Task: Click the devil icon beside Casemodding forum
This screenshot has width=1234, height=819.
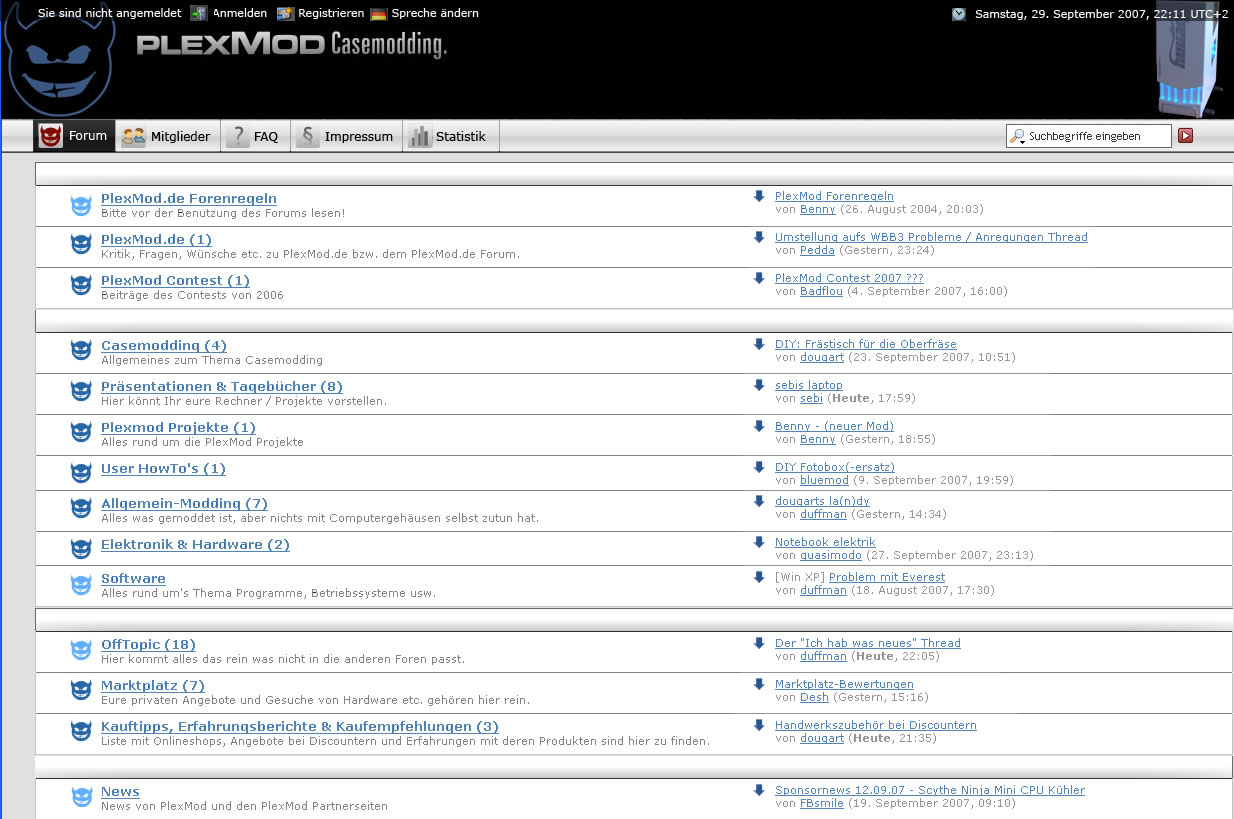Action: [81, 351]
